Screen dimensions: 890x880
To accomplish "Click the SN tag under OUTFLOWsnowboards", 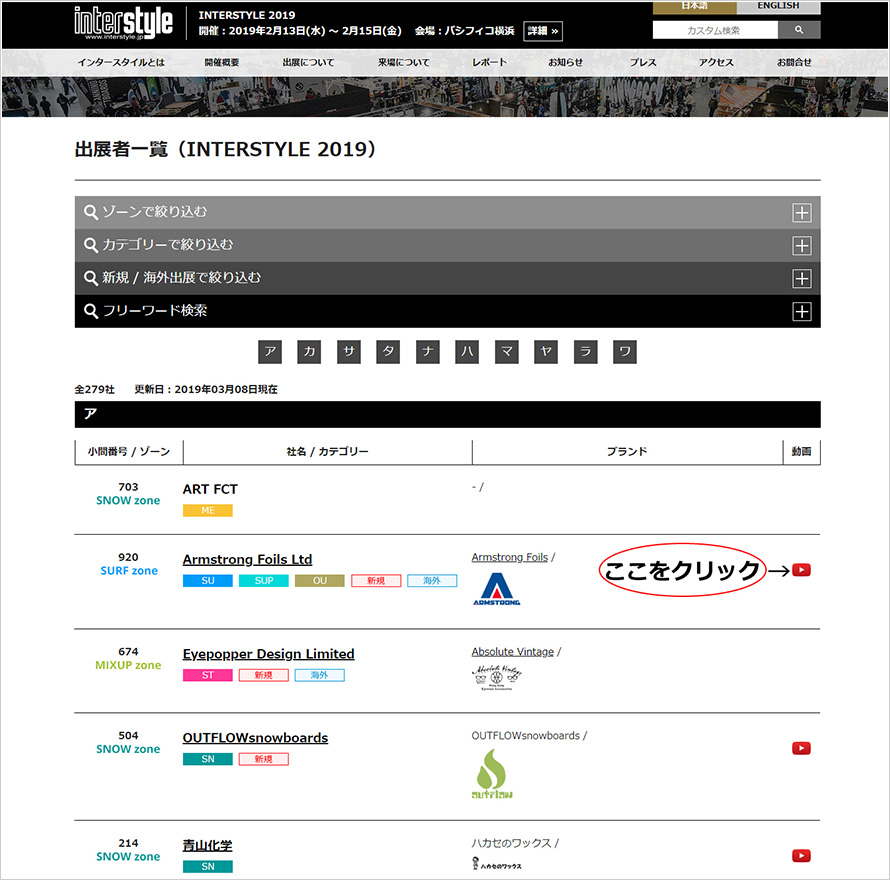I will click(208, 759).
